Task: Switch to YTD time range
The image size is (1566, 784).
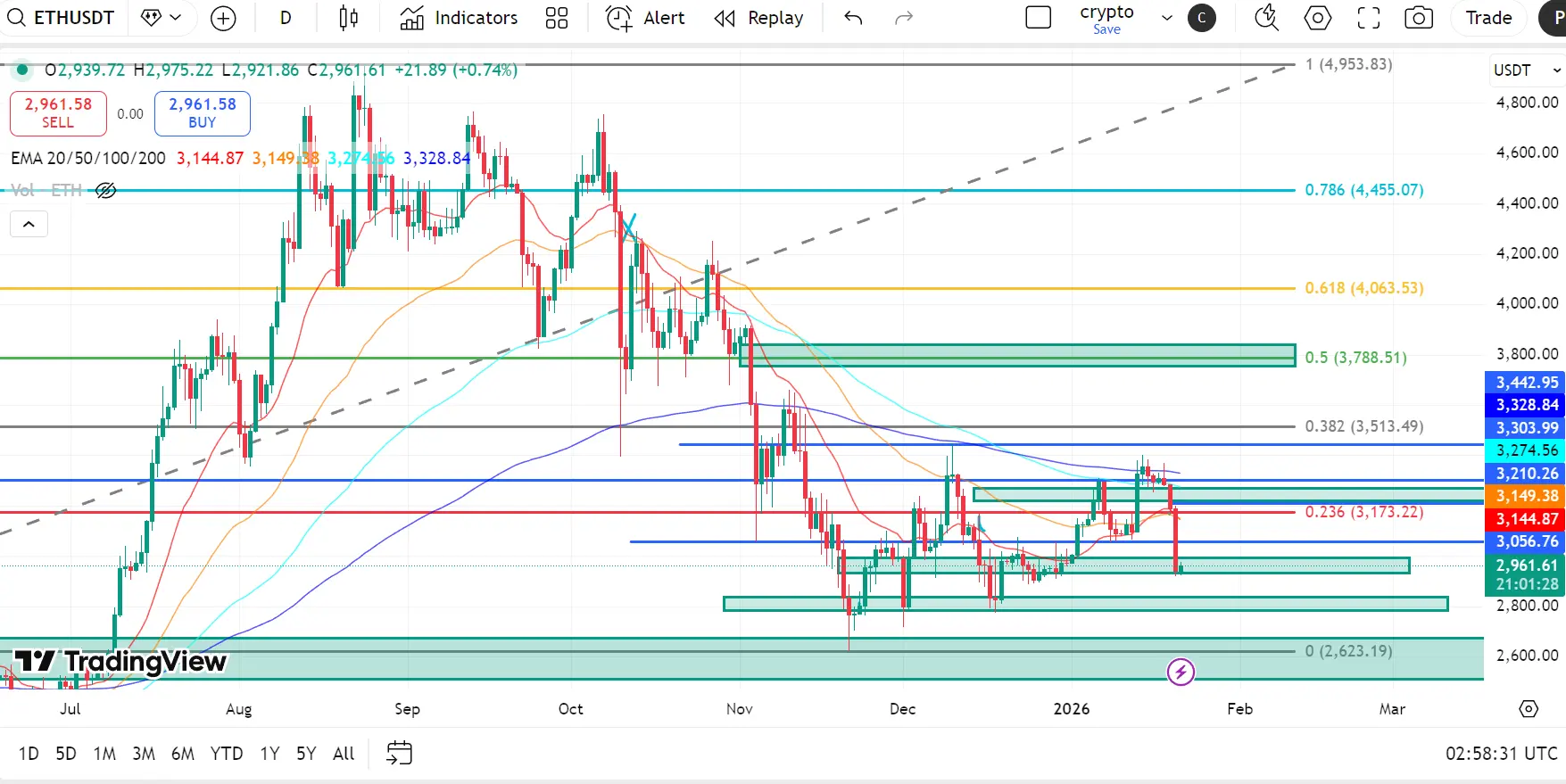Action: pos(227,754)
